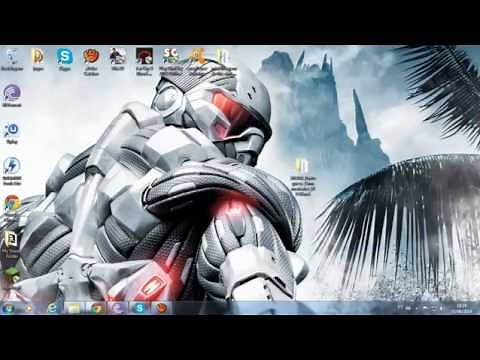
Task: Open Skype from the taskbar
Action: tap(139, 308)
